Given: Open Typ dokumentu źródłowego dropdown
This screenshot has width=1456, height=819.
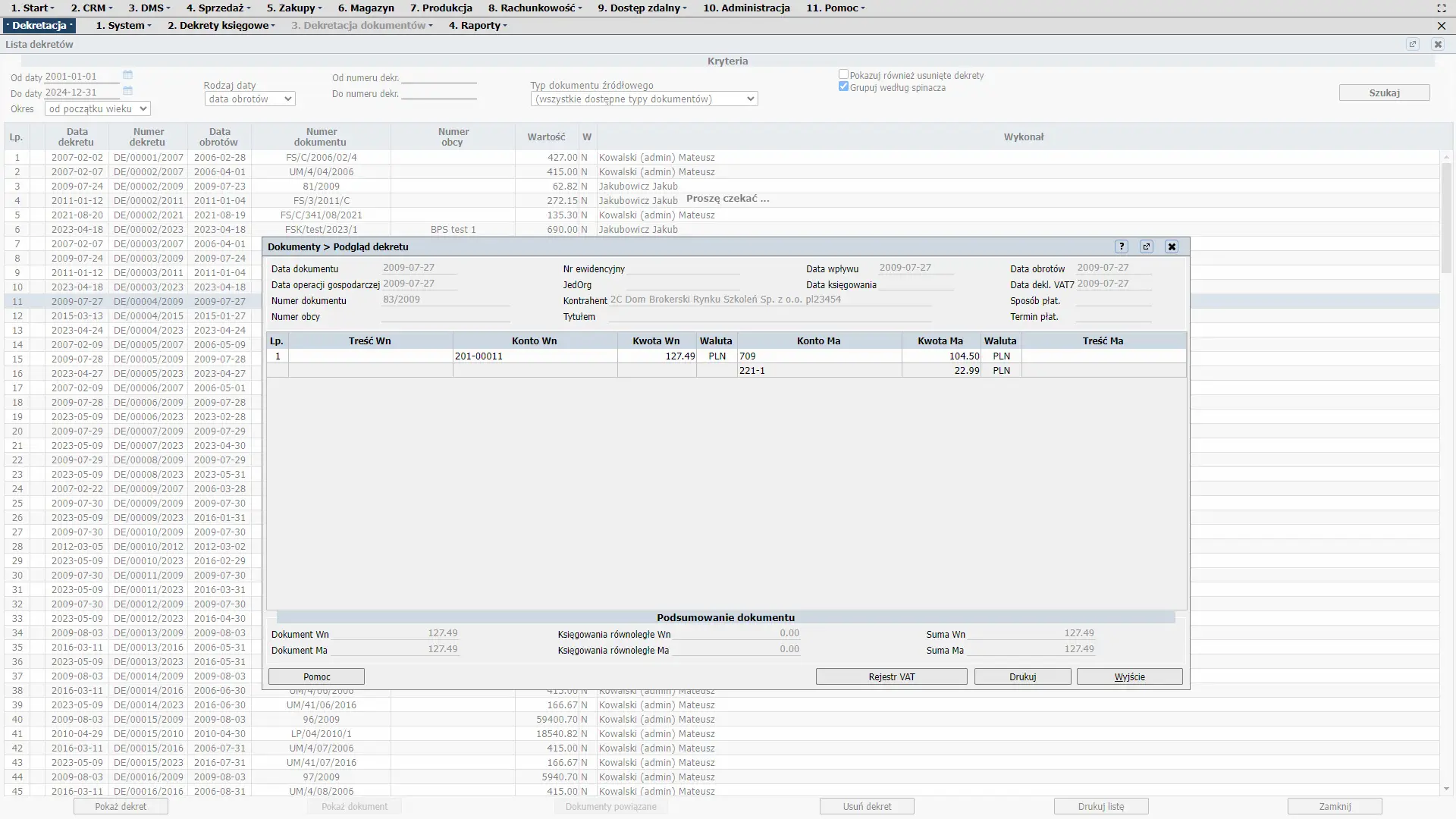Looking at the screenshot, I should pos(644,99).
